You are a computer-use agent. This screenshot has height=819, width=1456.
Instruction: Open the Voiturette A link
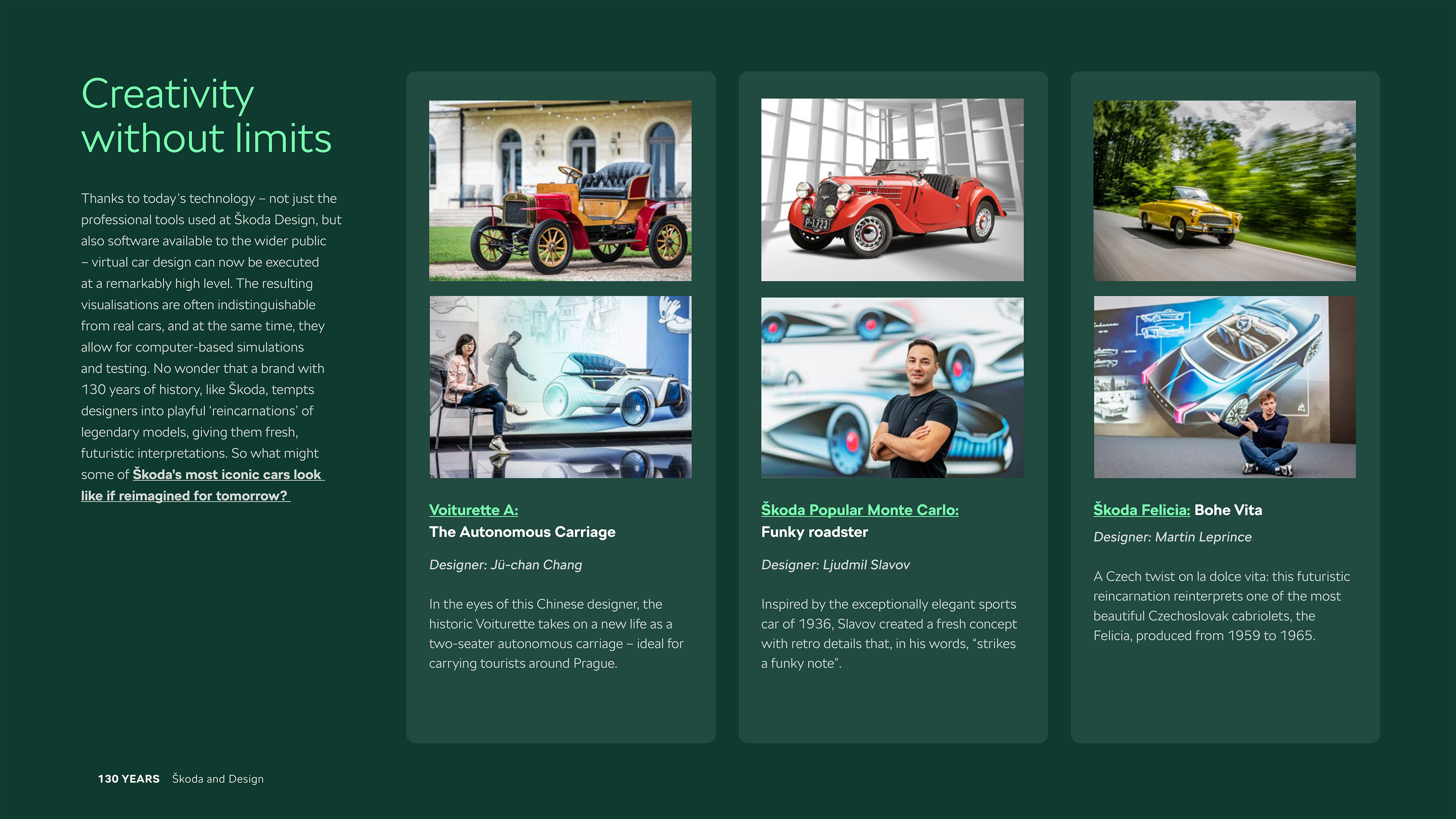tap(473, 510)
